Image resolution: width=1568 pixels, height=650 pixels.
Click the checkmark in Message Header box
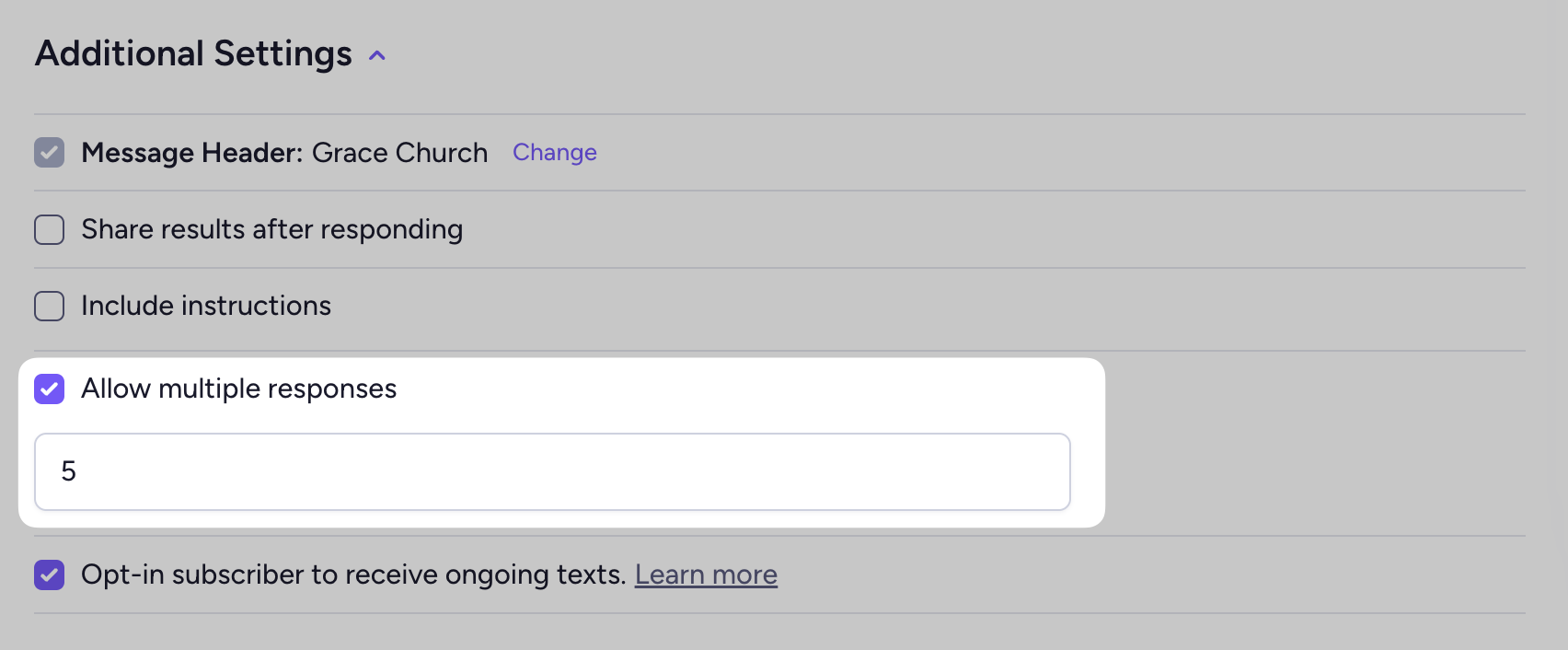pos(50,153)
